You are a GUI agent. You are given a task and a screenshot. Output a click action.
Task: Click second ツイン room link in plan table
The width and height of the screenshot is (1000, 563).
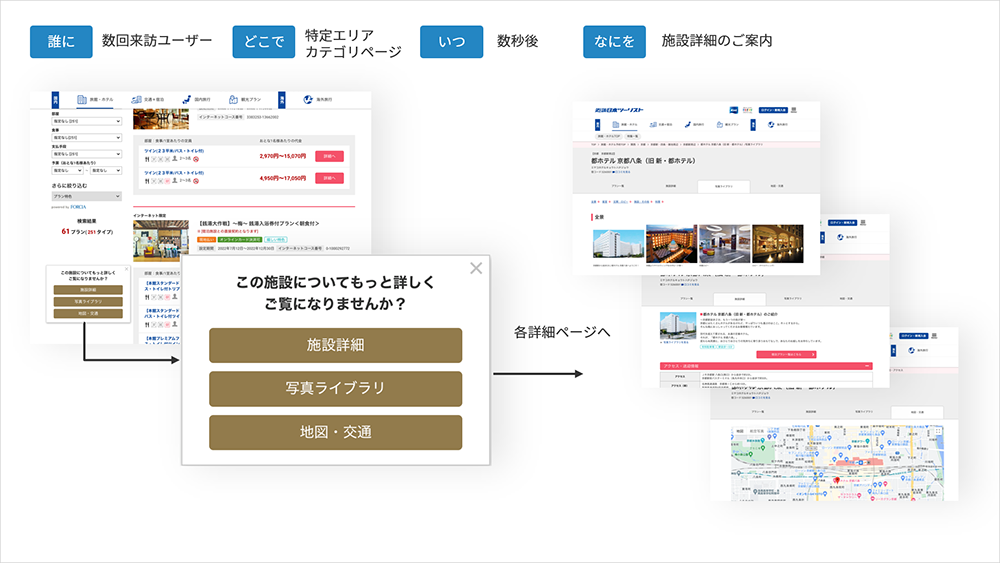pyautogui.click(x=174, y=173)
